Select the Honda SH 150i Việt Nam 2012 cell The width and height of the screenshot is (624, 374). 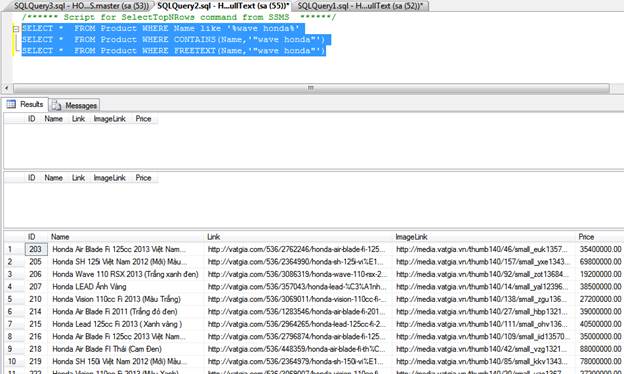tap(126, 361)
